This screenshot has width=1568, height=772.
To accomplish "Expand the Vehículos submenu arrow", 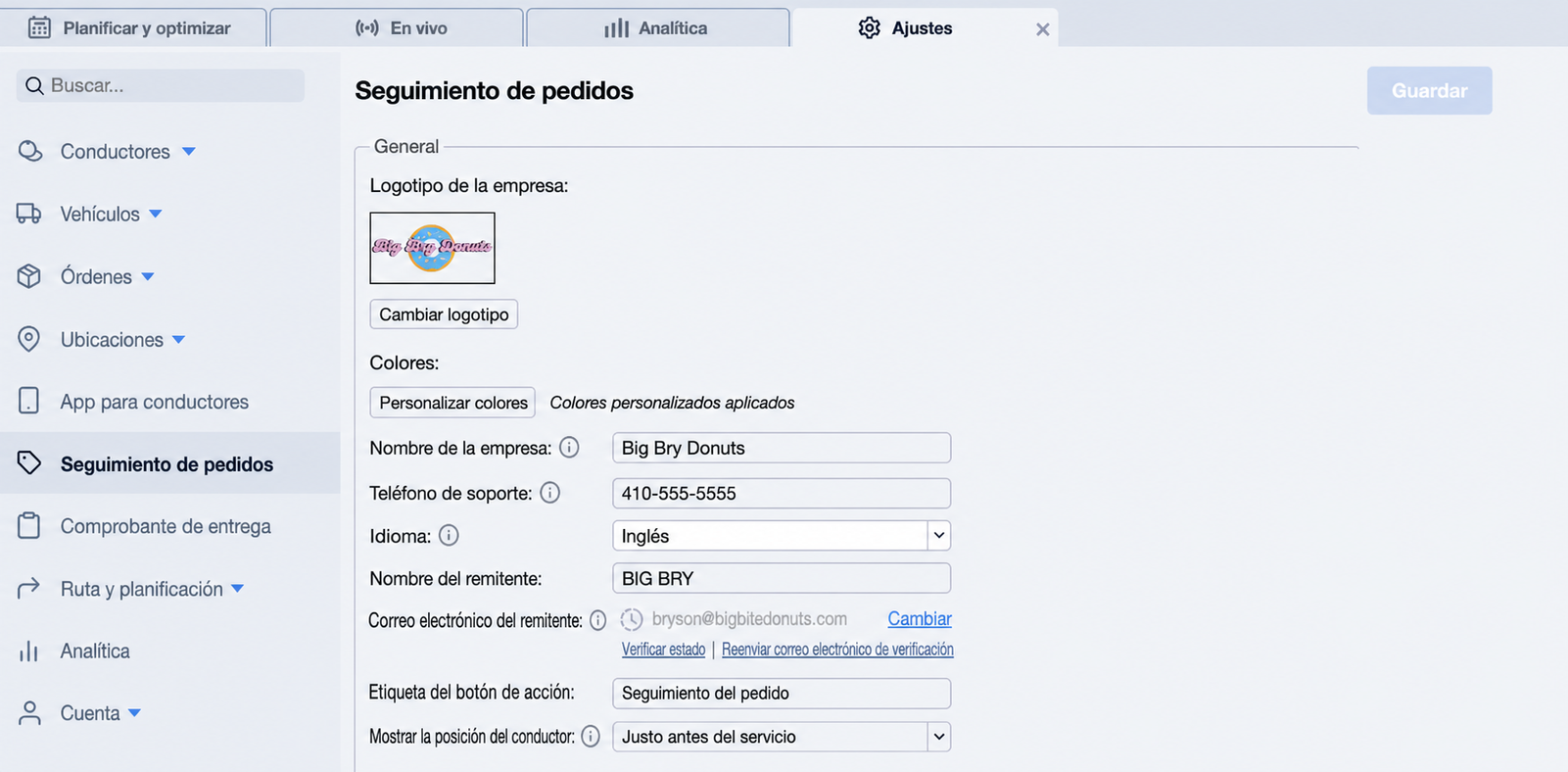I will pyautogui.click(x=156, y=215).
